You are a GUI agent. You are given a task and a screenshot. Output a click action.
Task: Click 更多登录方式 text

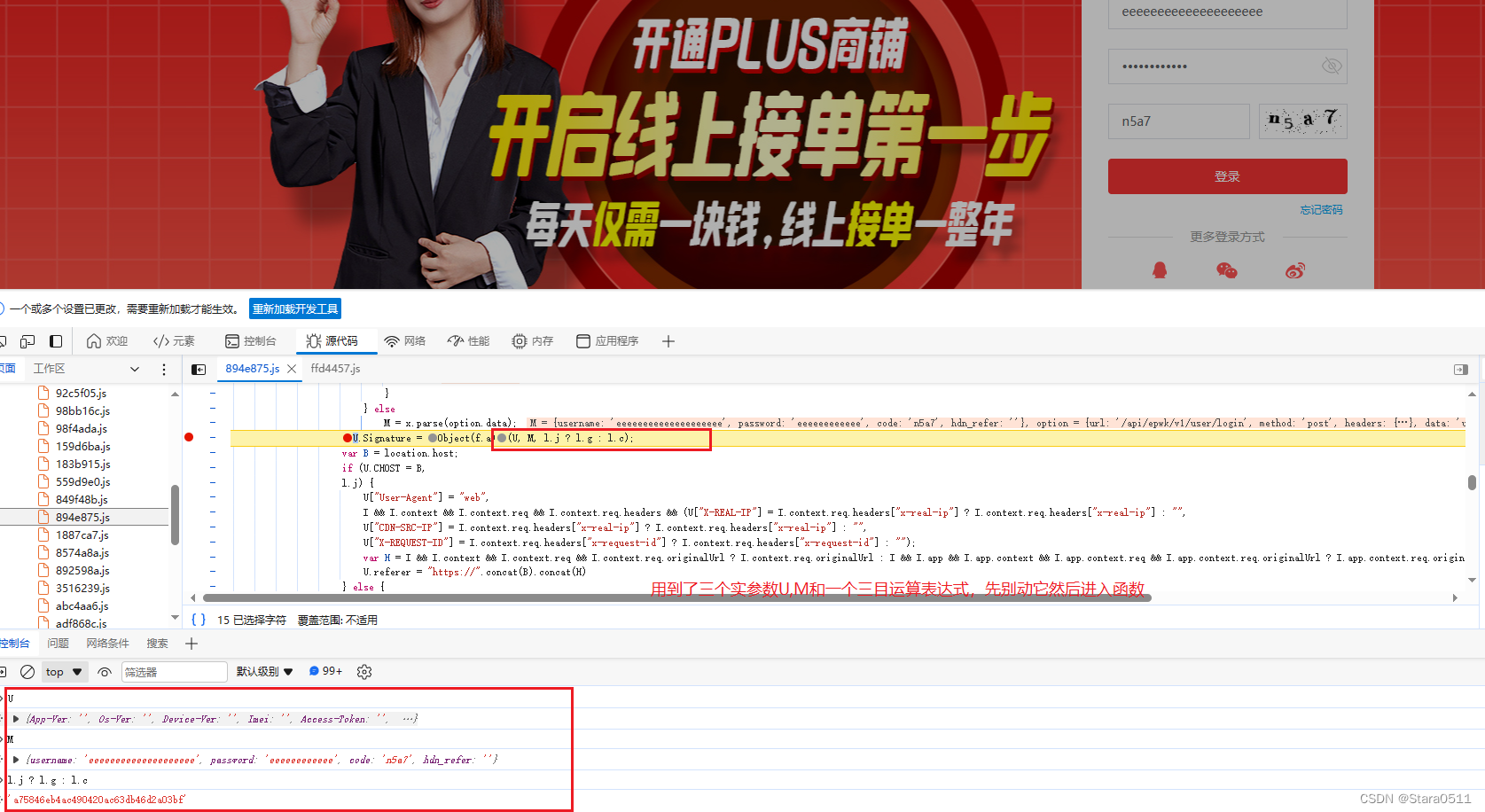[1227, 237]
